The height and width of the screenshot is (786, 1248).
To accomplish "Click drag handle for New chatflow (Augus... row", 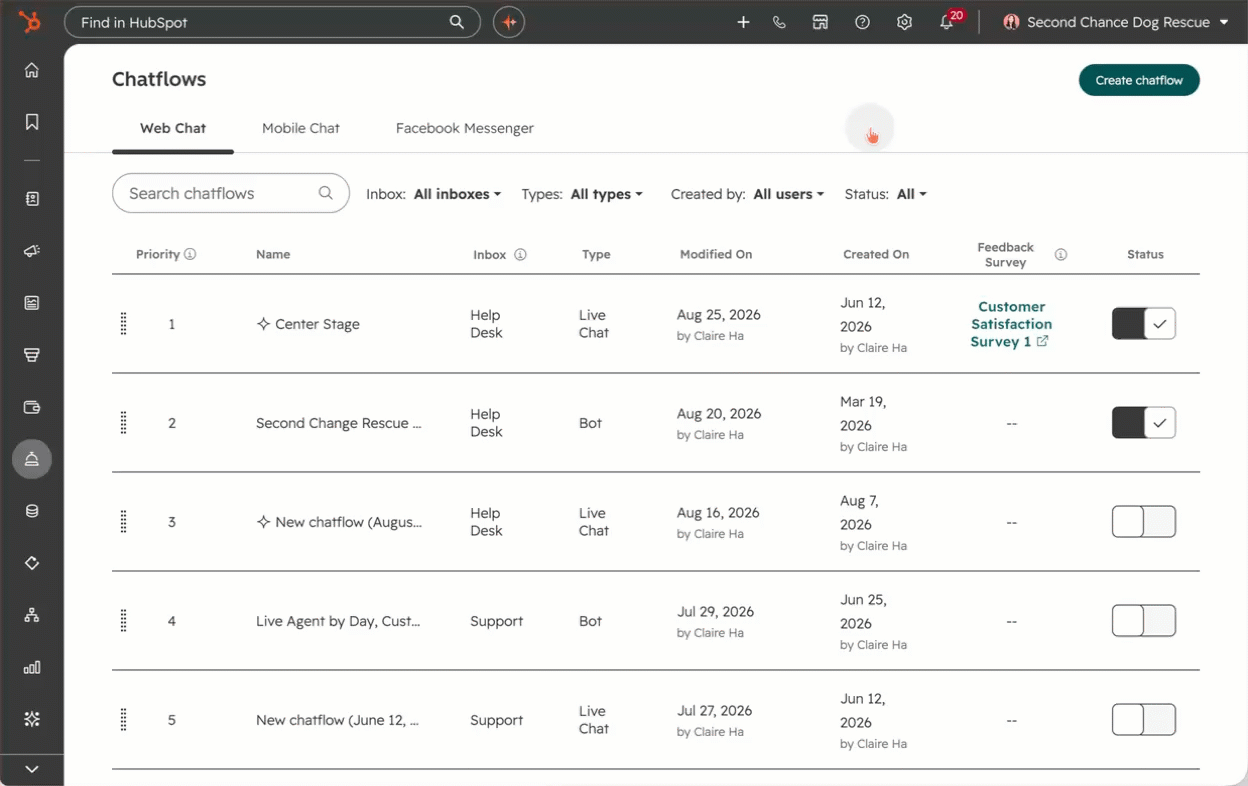I will (124, 522).
